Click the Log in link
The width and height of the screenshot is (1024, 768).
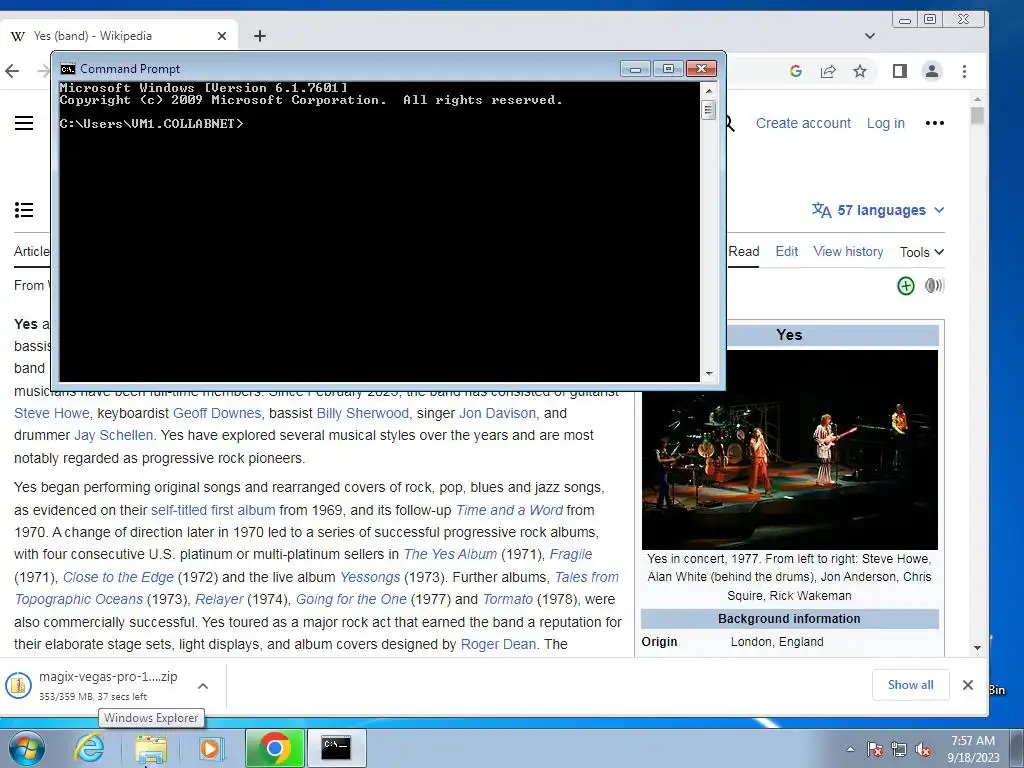pyautogui.click(x=886, y=123)
